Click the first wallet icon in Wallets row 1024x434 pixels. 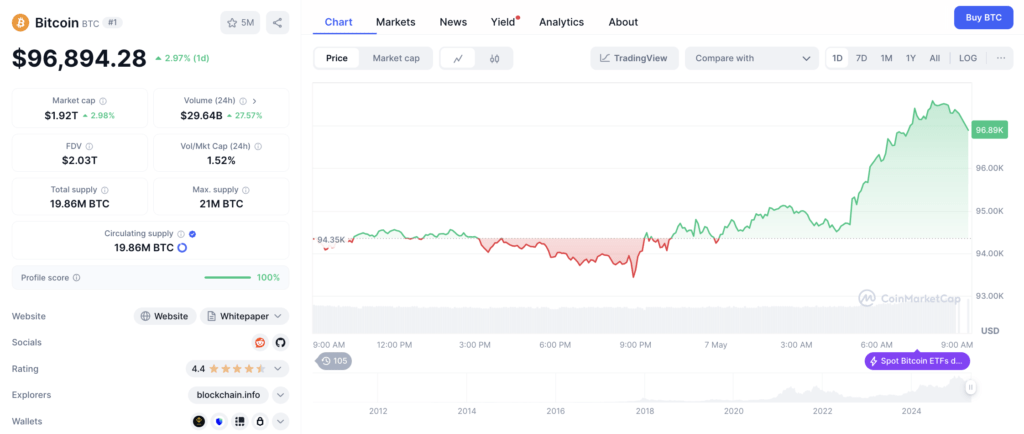coord(199,422)
